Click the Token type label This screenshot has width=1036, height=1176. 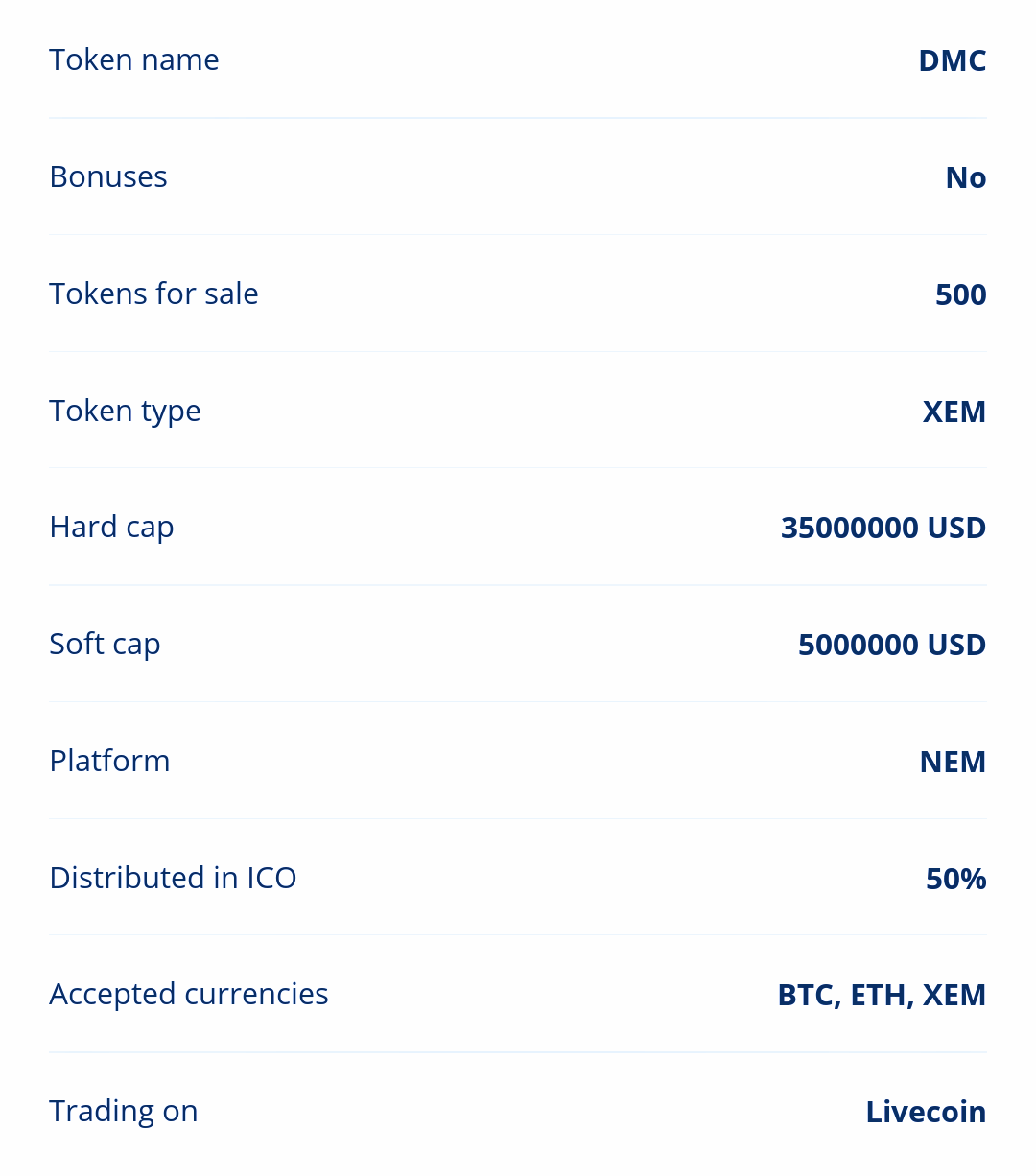(125, 411)
